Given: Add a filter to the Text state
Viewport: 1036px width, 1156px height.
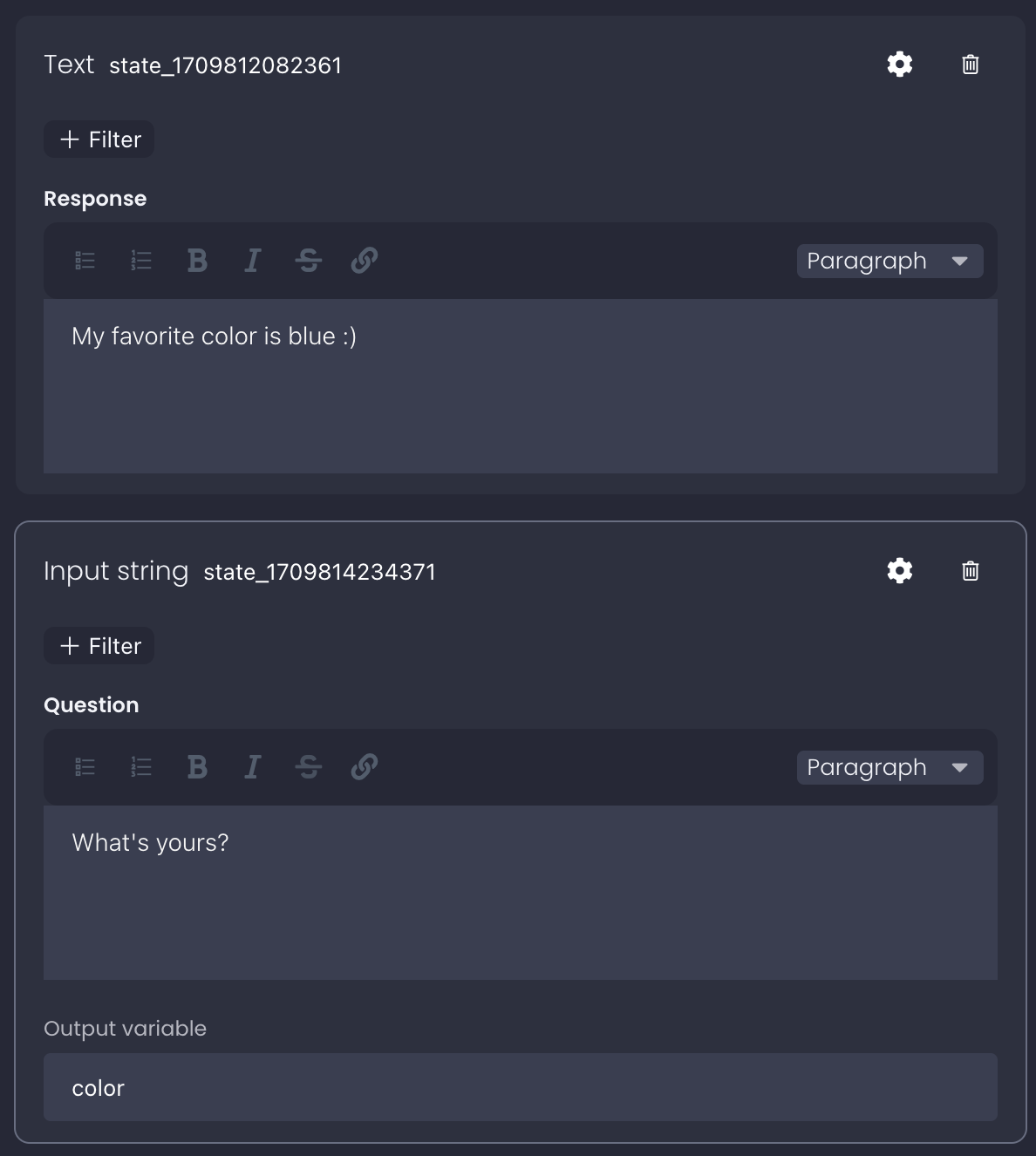Looking at the screenshot, I should click(x=99, y=139).
